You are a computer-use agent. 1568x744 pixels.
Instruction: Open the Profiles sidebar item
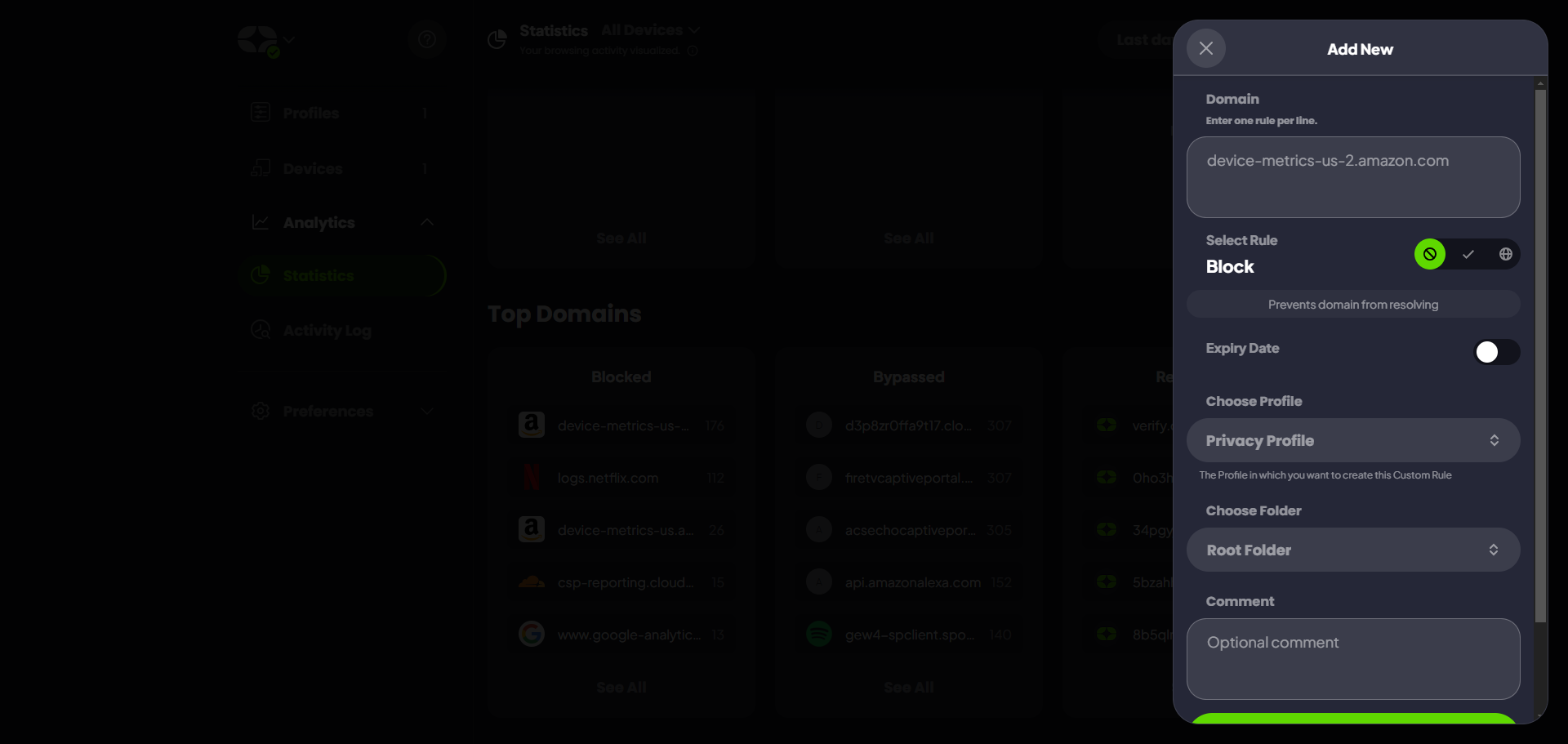tap(310, 114)
